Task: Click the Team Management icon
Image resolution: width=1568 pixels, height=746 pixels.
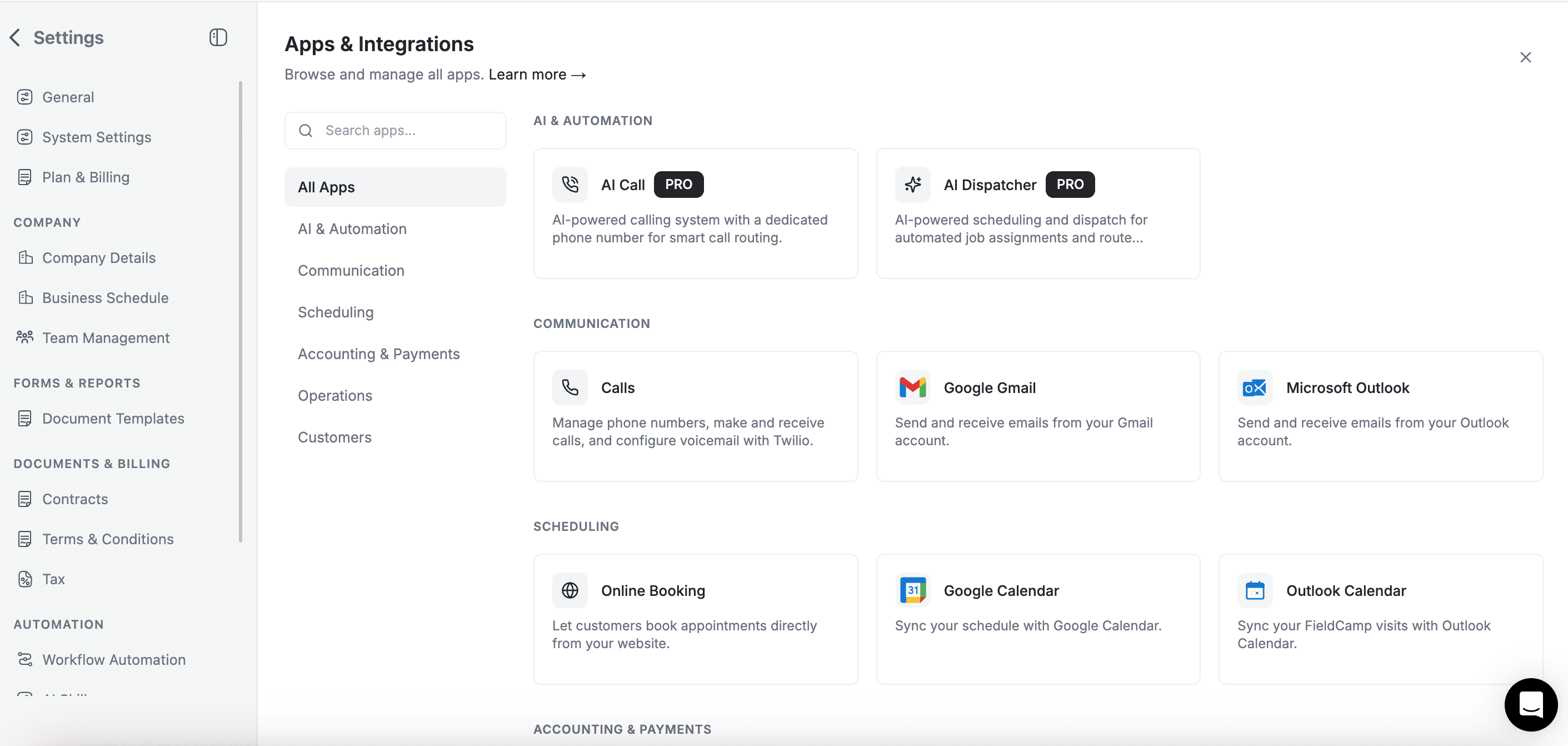Action: [x=24, y=337]
